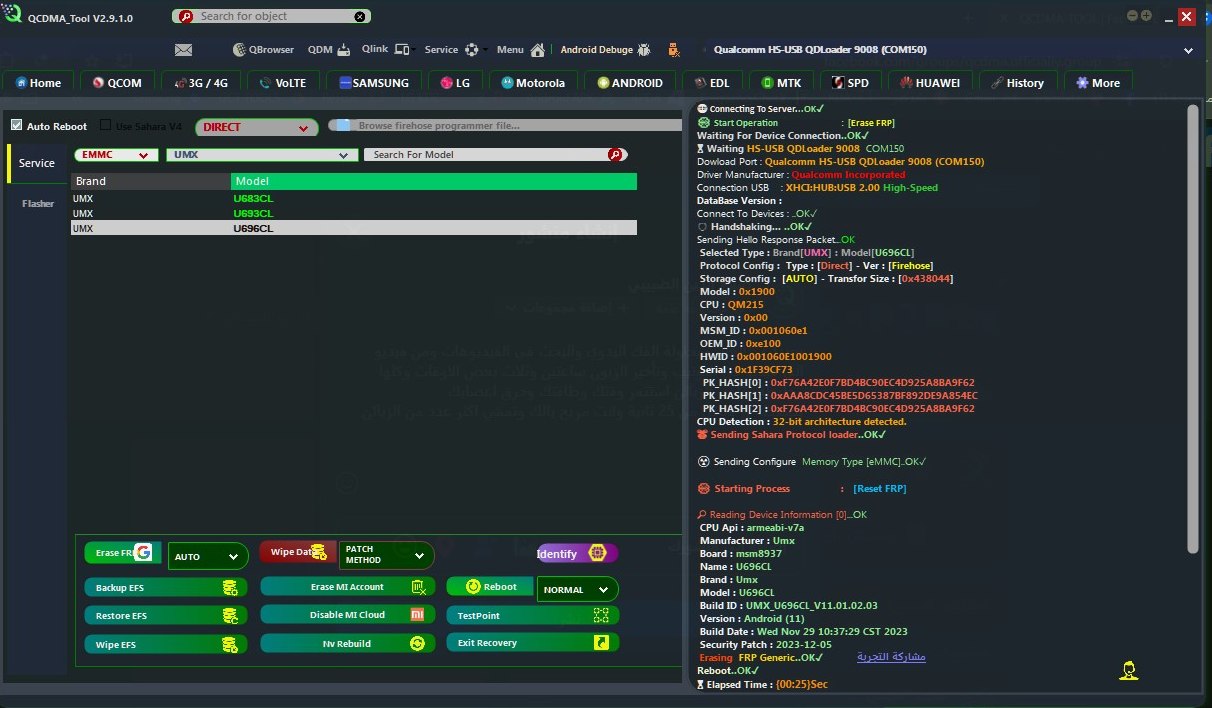The width and height of the screenshot is (1212, 708).
Task: Select the U696CL model row
Action: click(354, 228)
